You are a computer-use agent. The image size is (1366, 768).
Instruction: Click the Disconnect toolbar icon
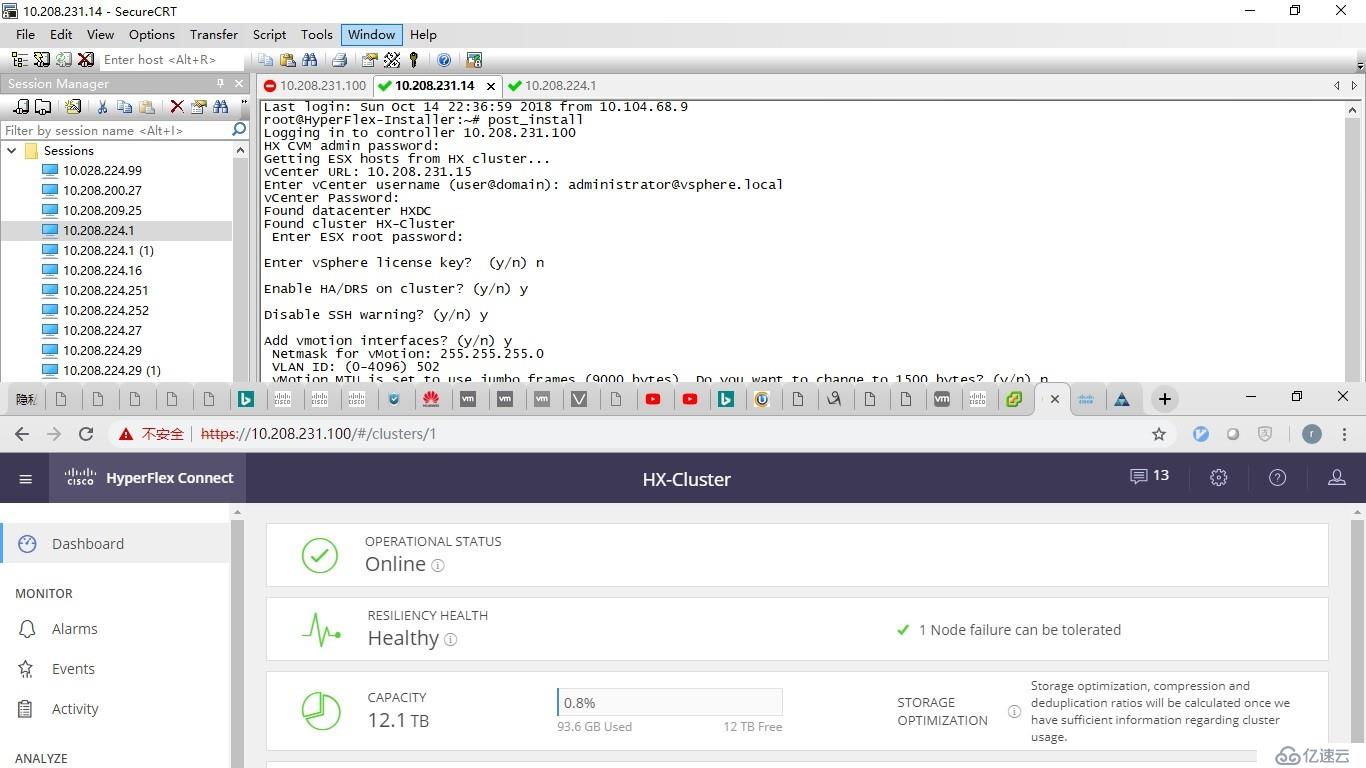pyautogui.click(x=85, y=60)
